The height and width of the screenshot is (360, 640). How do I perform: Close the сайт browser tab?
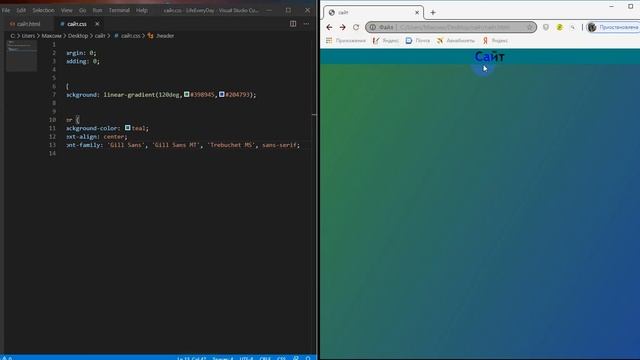417,13
